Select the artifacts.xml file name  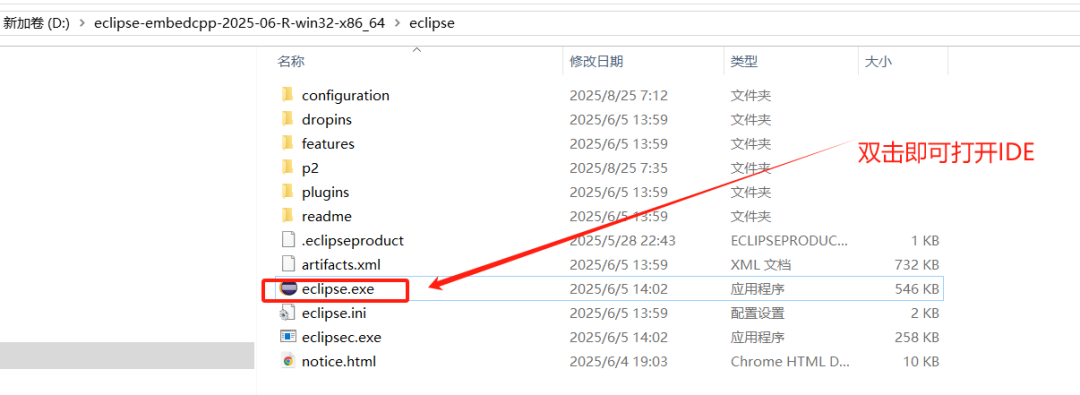pos(341,264)
